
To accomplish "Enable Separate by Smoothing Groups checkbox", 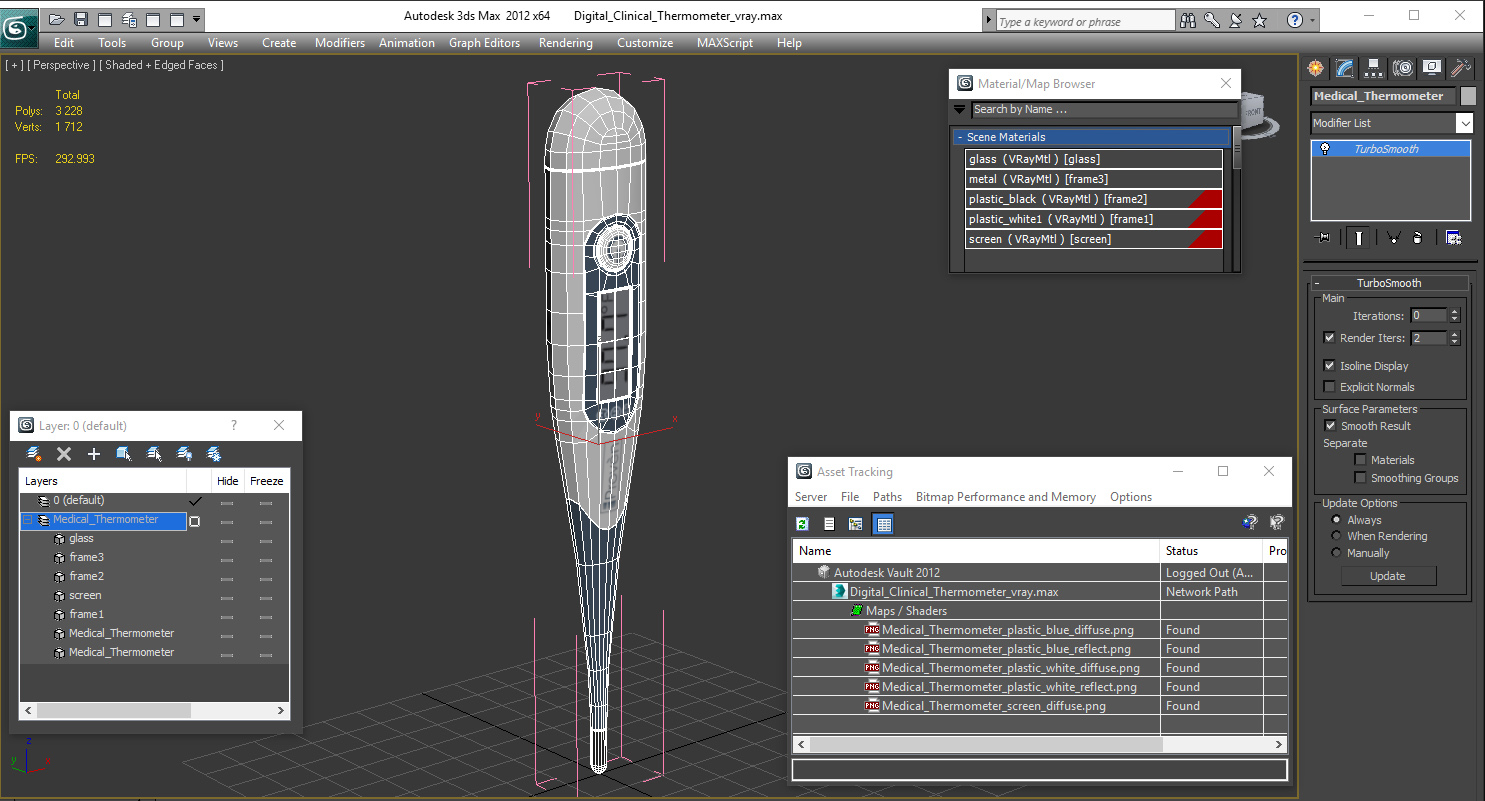I will [x=1360, y=478].
